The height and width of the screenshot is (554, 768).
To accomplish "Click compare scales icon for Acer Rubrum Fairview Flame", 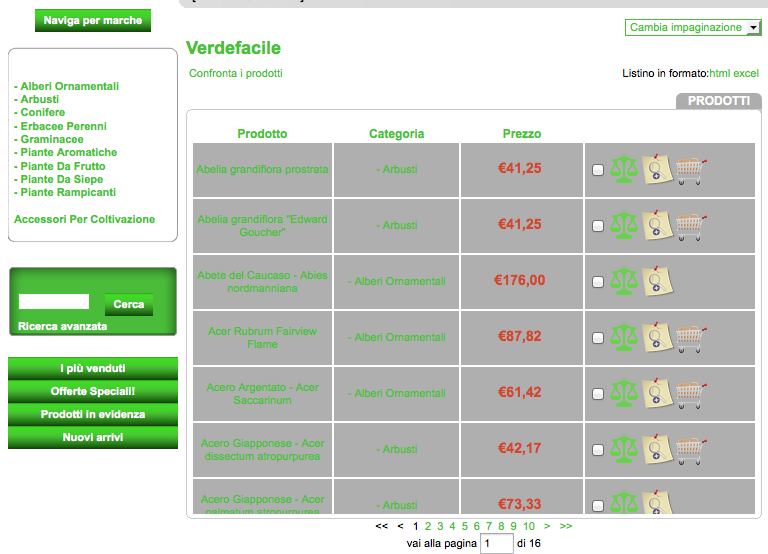I will pyautogui.click(x=624, y=337).
